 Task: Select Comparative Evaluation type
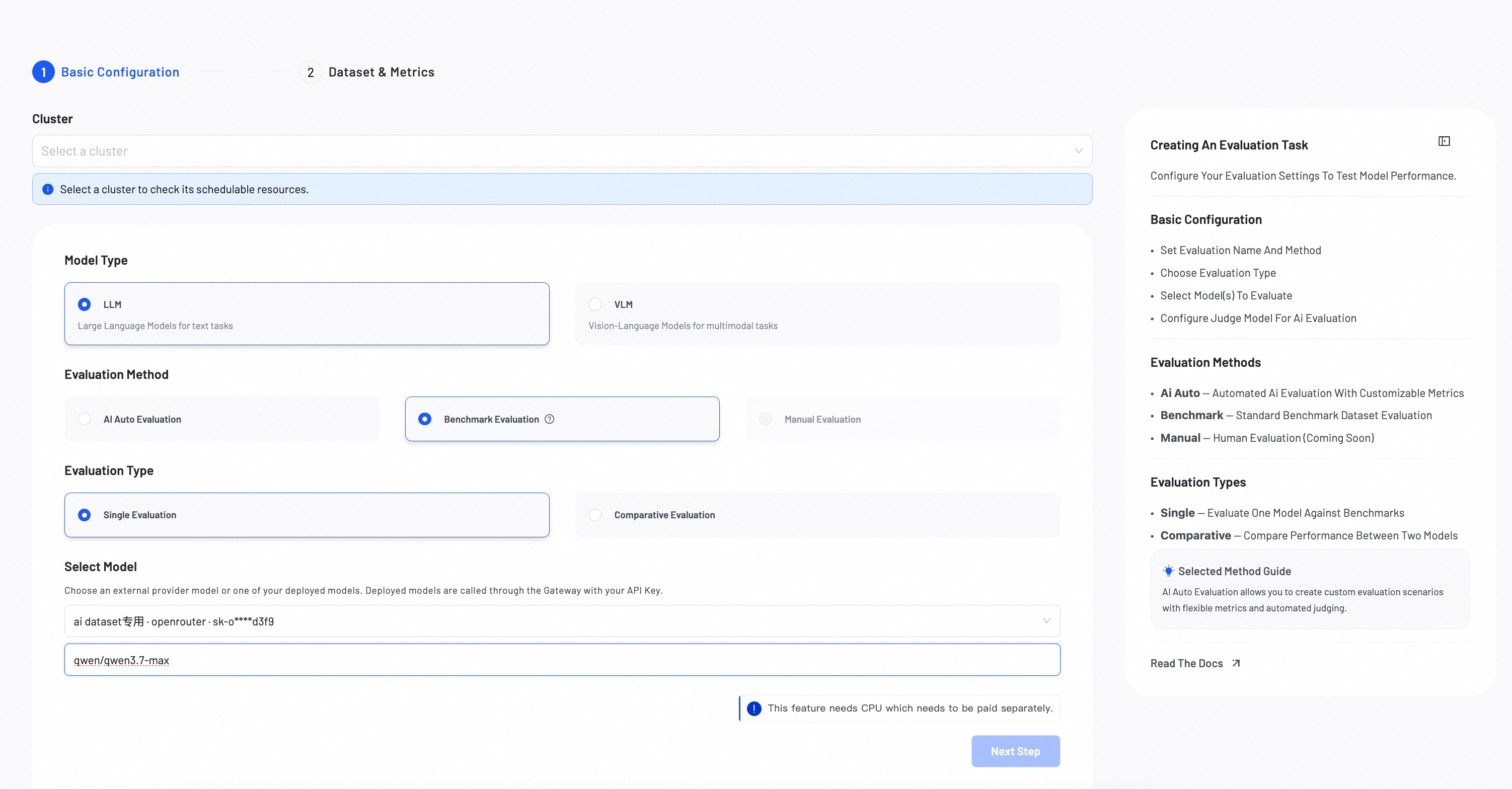coord(817,515)
